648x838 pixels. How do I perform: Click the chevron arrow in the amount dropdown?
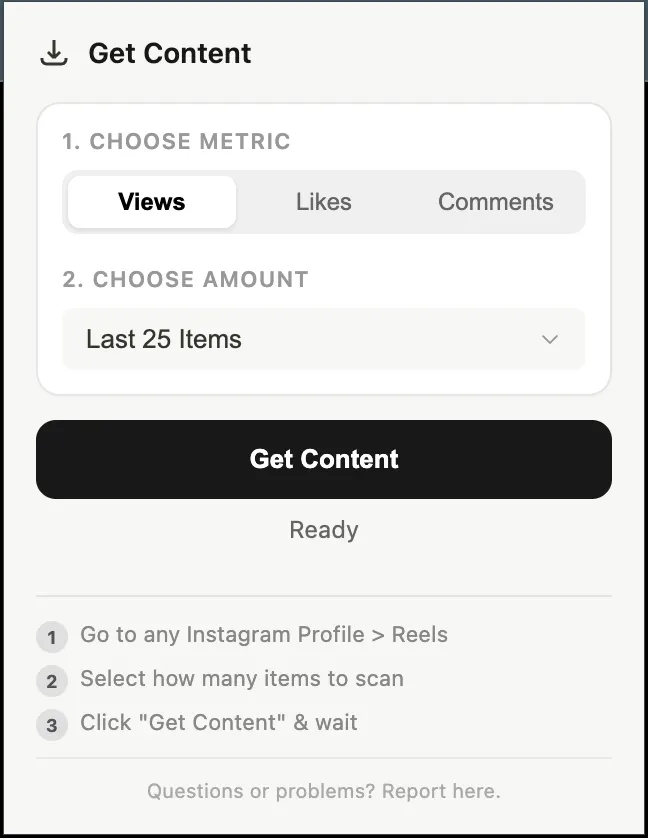pos(549,340)
